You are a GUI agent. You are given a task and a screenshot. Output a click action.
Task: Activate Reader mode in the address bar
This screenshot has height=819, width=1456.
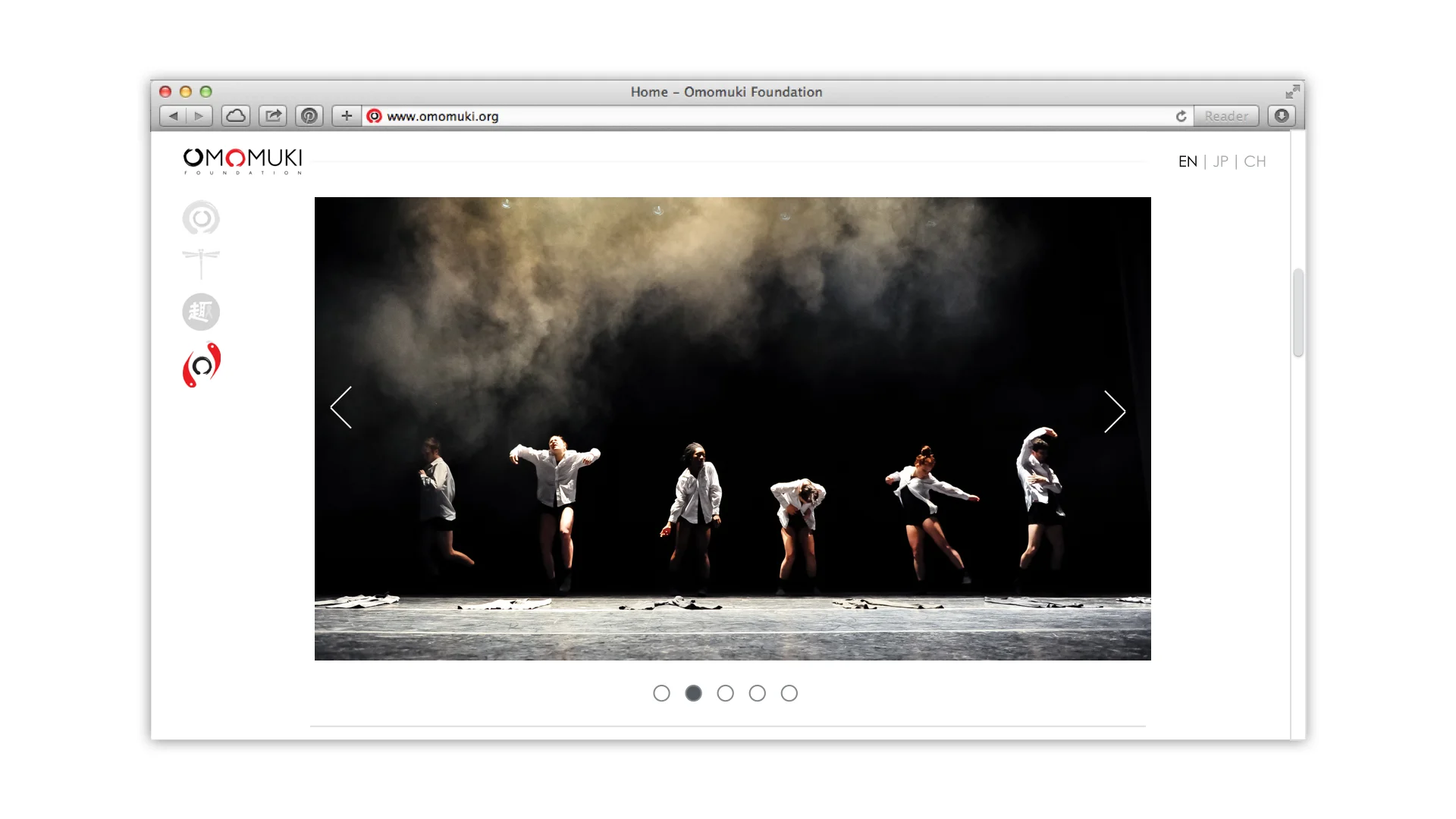(x=1226, y=116)
